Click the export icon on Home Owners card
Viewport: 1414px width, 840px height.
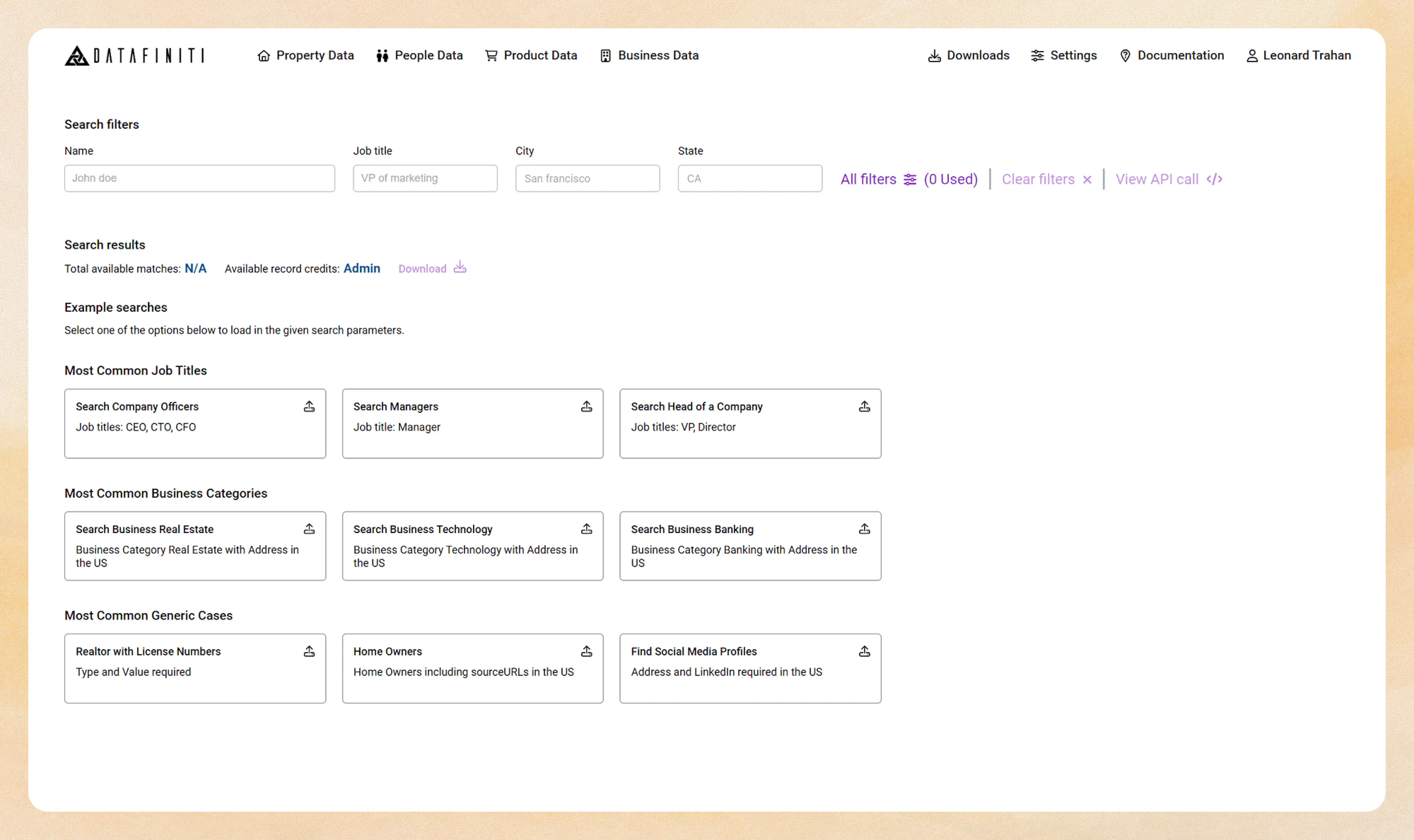(x=587, y=651)
